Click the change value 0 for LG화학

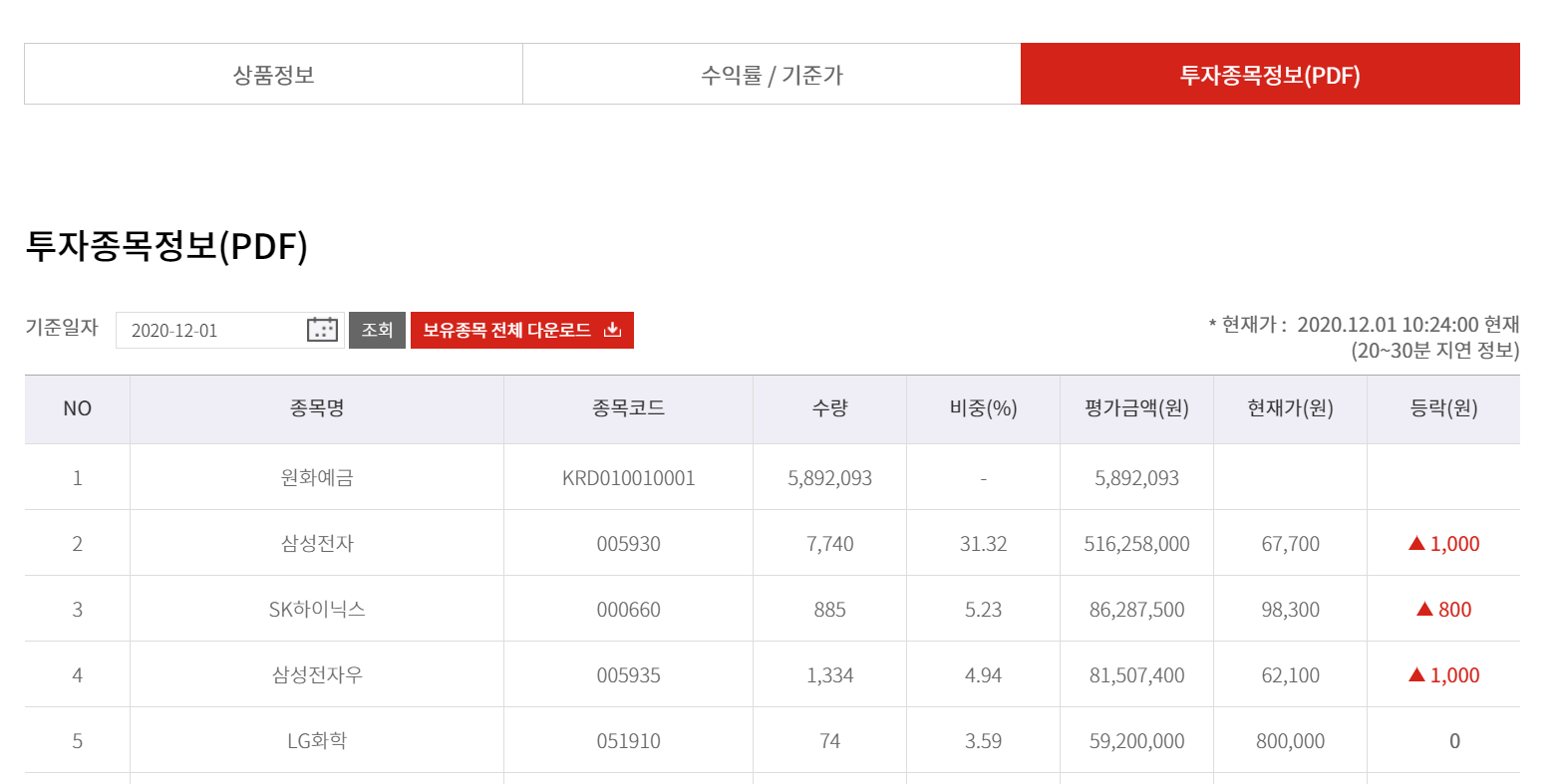pyautogui.click(x=1454, y=741)
